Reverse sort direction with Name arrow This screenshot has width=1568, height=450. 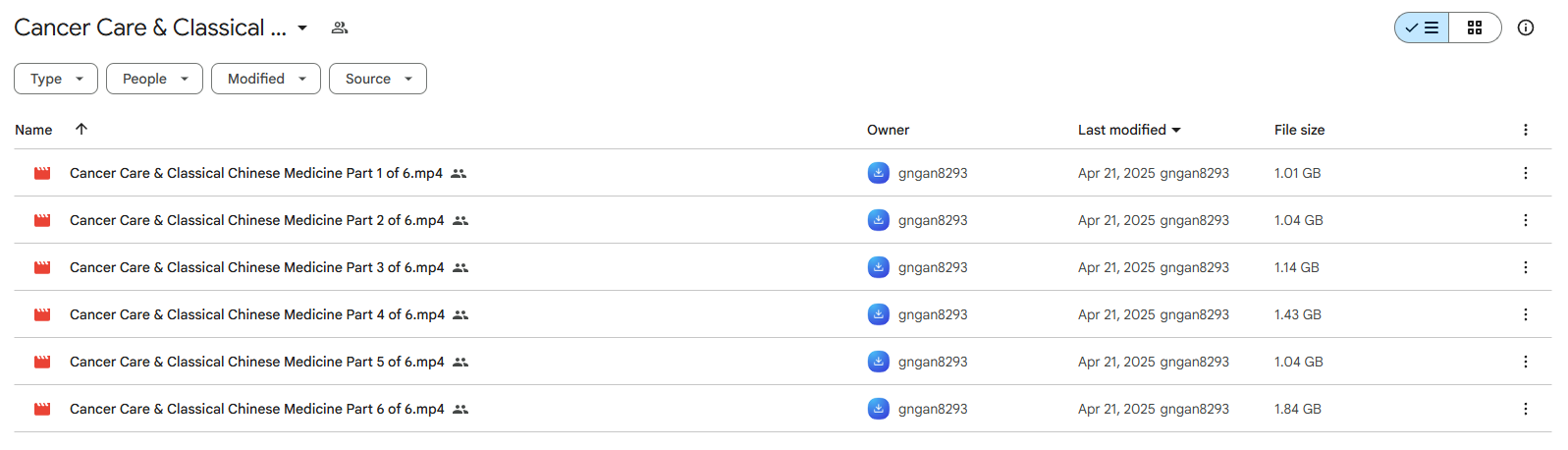tap(81, 129)
